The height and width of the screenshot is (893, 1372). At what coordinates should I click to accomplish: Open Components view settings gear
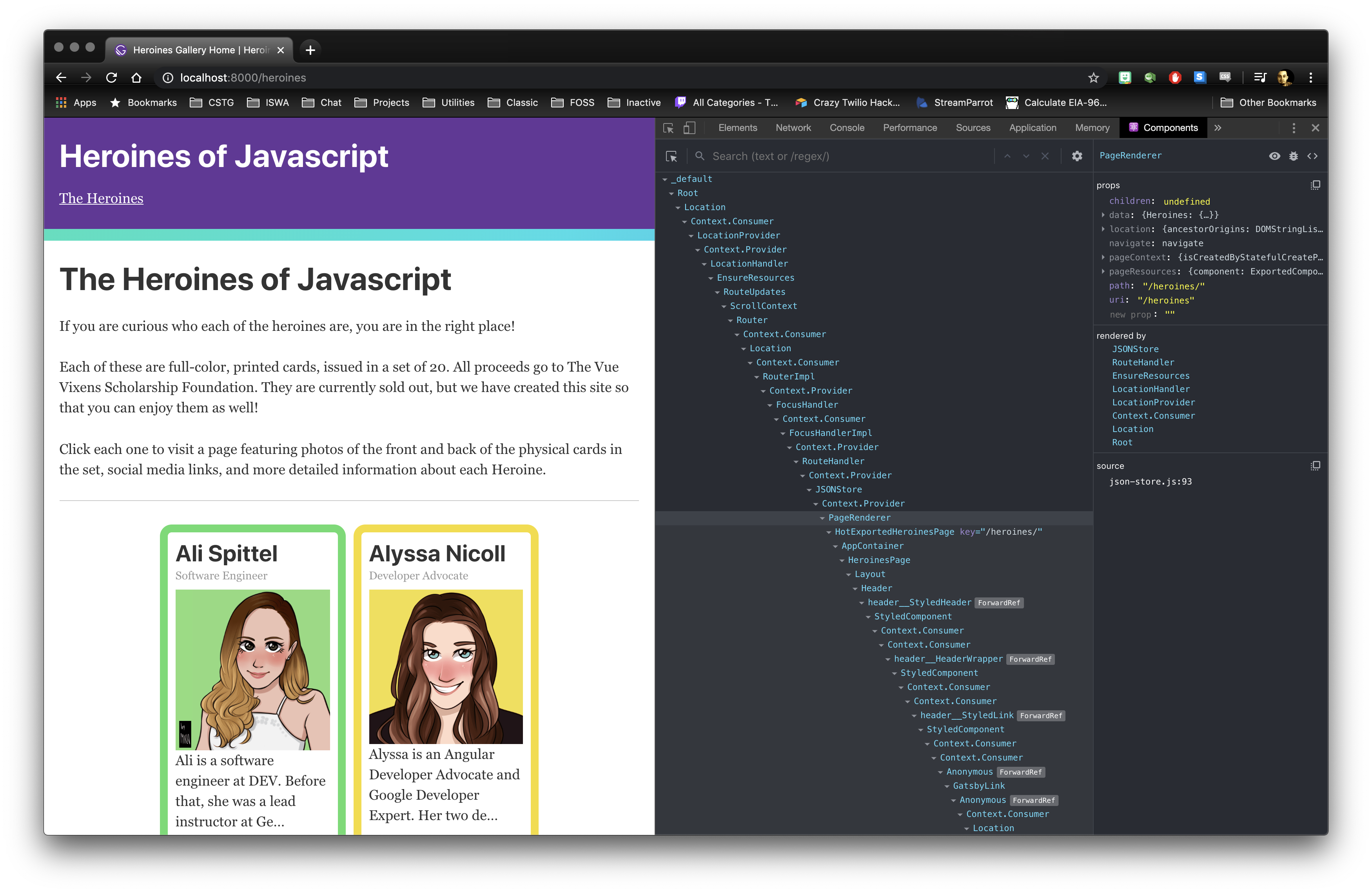click(x=1077, y=156)
